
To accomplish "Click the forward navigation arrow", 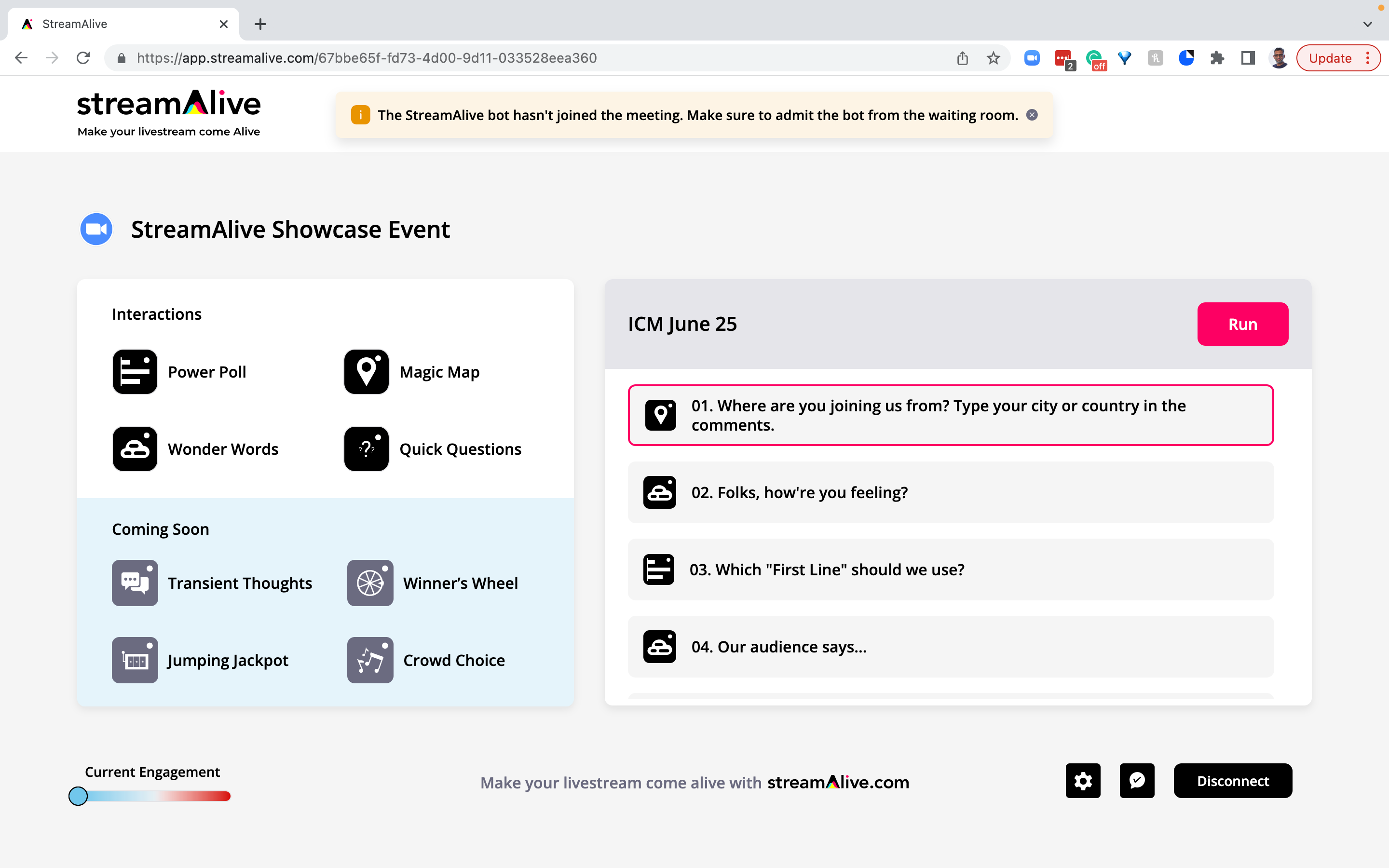I will point(52,58).
